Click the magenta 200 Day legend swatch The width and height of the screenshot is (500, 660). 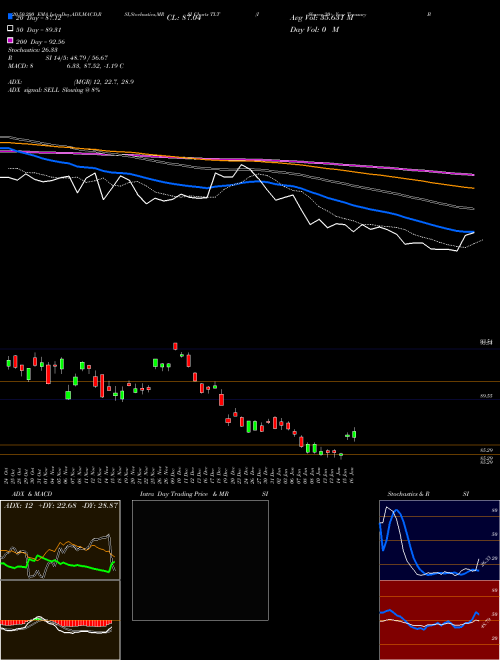[10, 40]
